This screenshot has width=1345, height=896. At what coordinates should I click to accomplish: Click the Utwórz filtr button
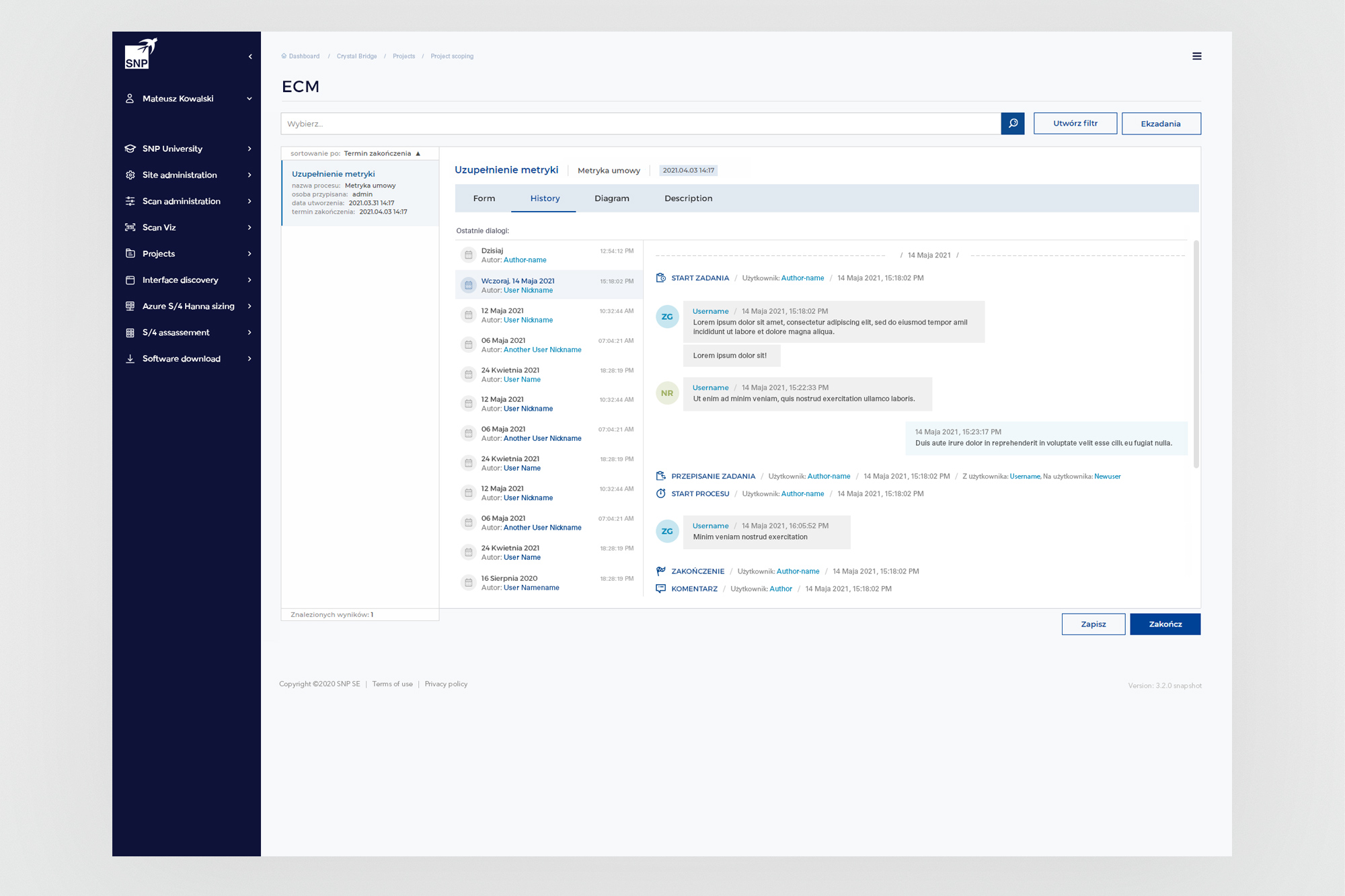pyautogui.click(x=1075, y=124)
